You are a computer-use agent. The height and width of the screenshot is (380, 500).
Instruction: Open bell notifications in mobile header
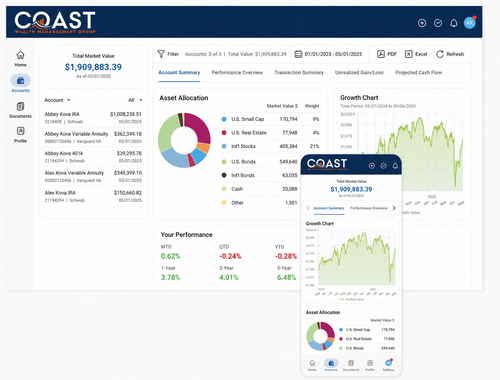(395, 166)
